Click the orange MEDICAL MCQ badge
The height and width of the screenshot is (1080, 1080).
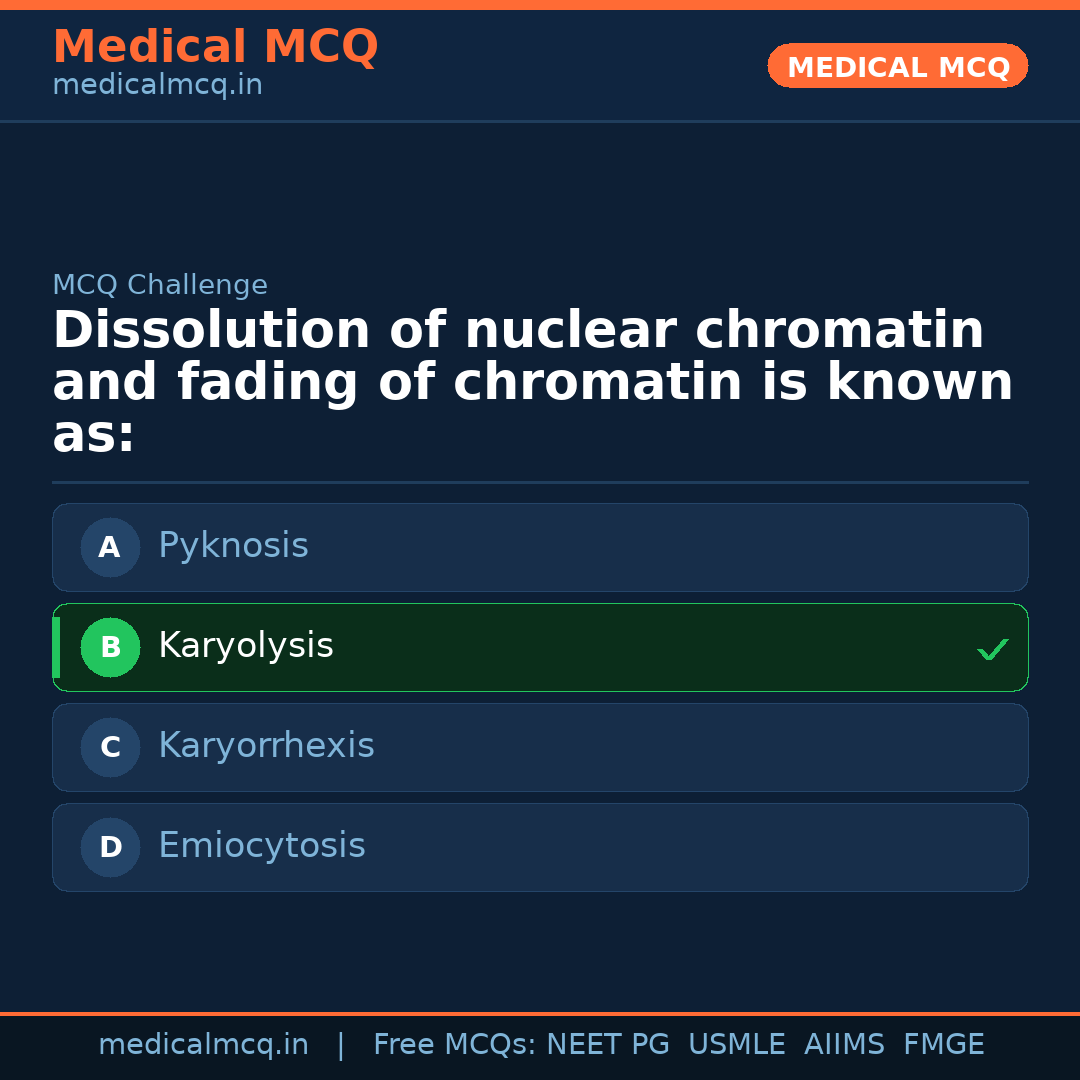point(897,67)
